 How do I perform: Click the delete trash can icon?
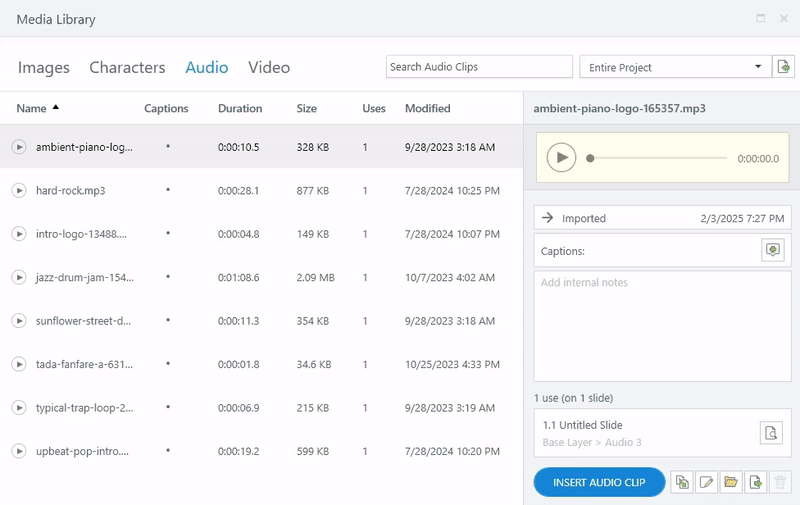[x=781, y=482]
